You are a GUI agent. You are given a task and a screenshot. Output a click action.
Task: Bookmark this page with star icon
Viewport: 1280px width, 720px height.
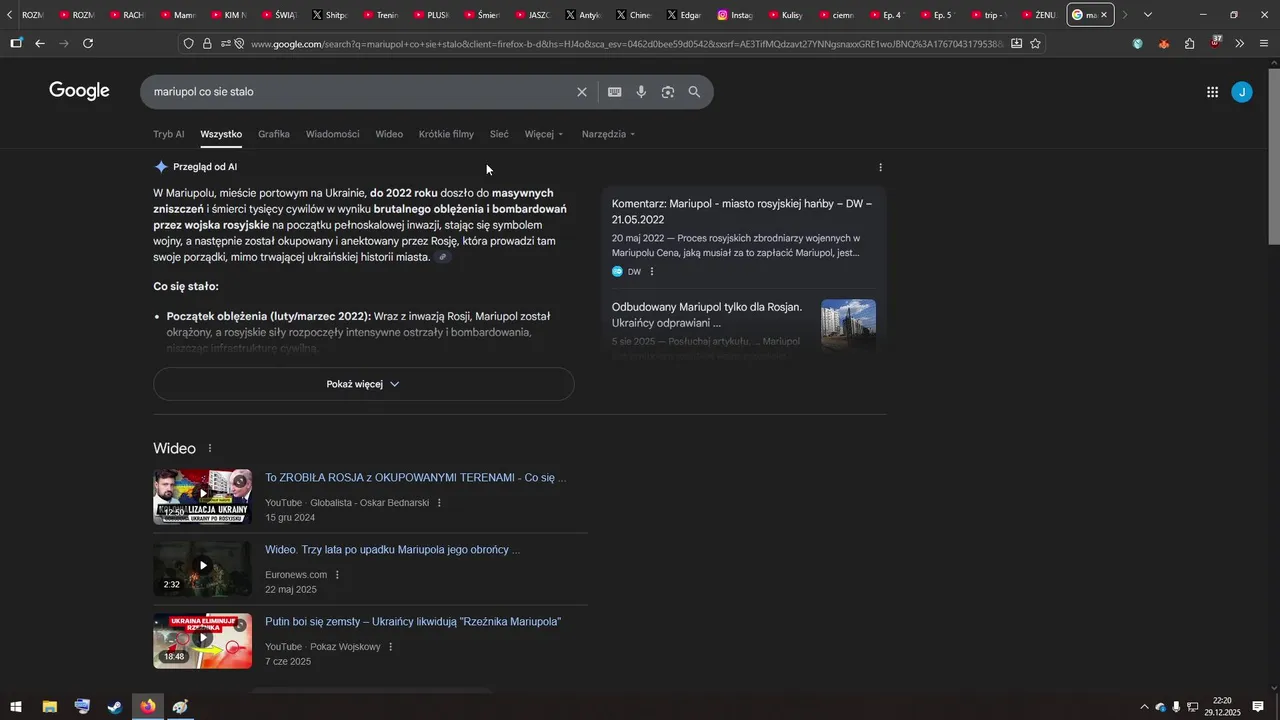pyautogui.click(x=1035, y=43)
